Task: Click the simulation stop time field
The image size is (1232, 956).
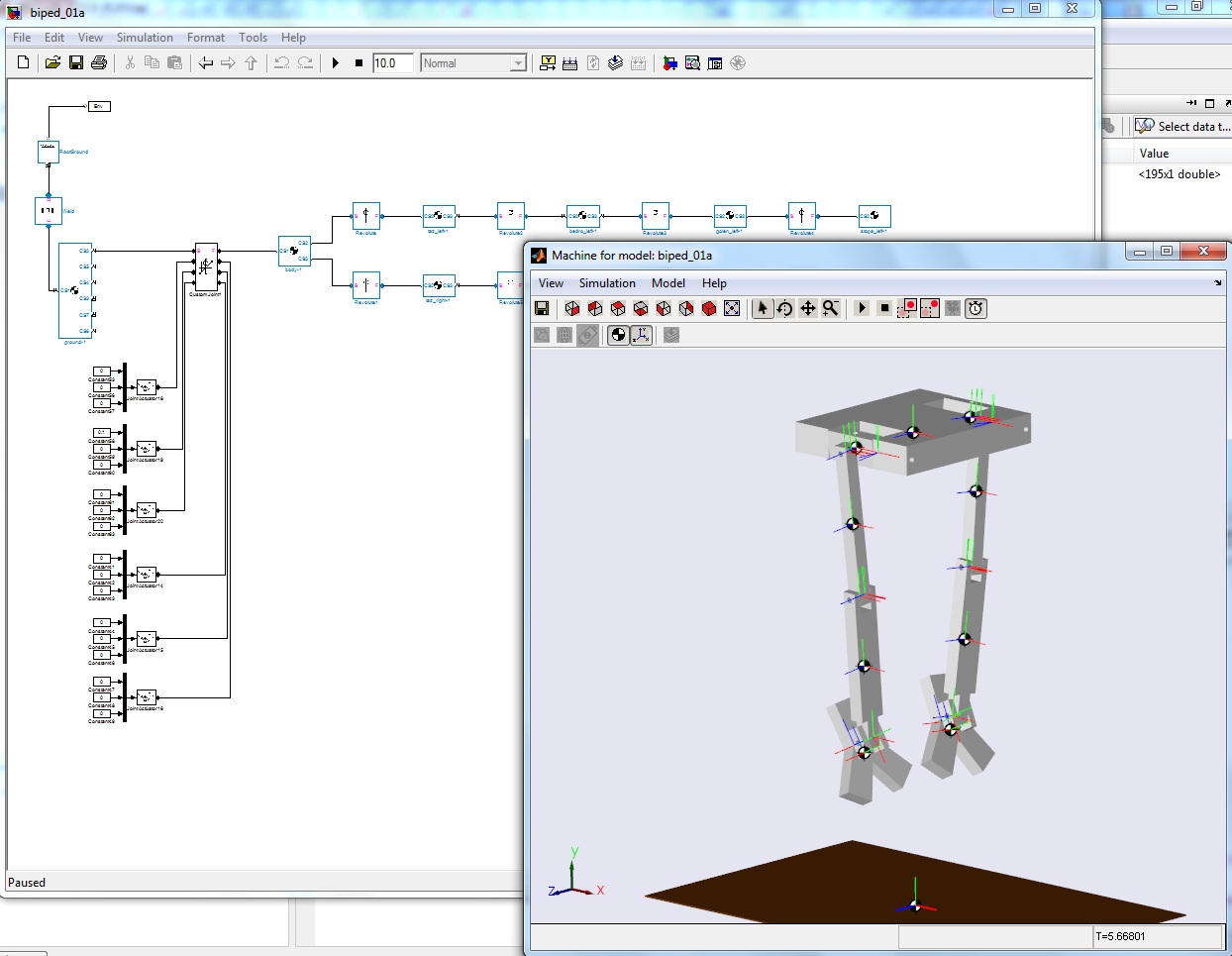Action: 392,63
